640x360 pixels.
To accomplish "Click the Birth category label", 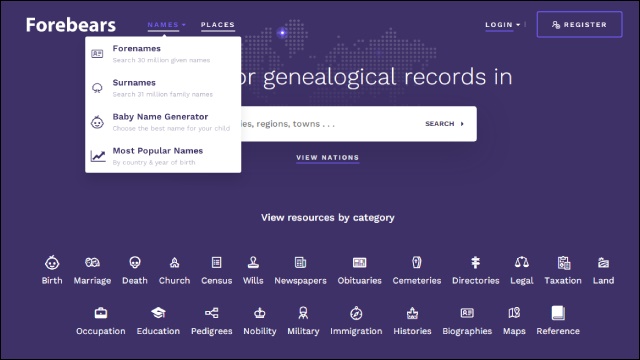I will pyautogui.click(x=52, y=280).
